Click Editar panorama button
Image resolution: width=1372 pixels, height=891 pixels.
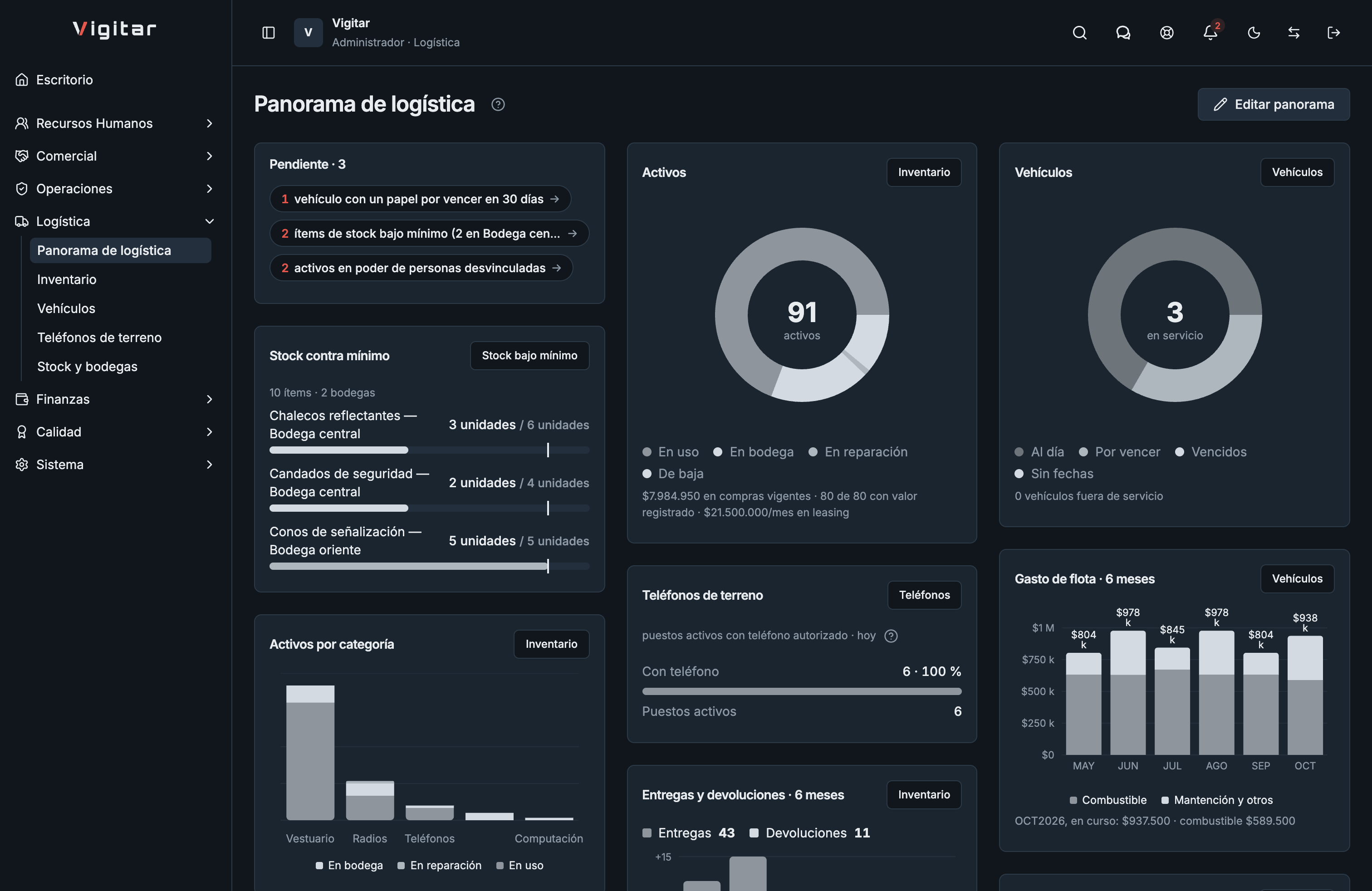(1274, 104)
